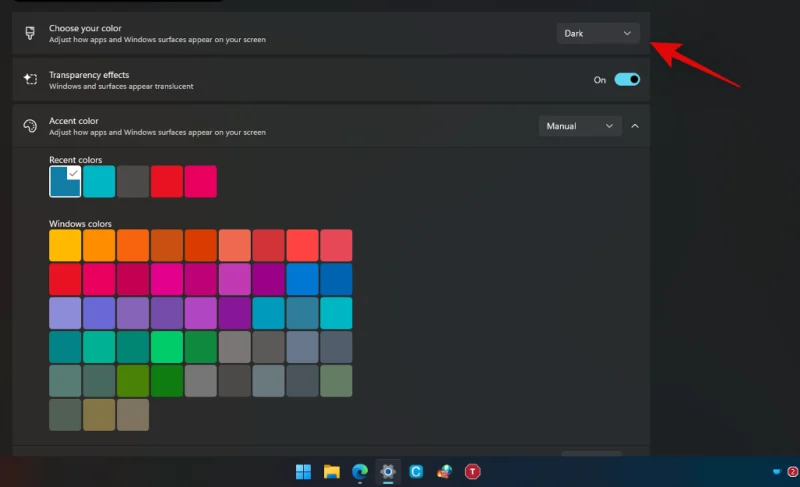The height and width of the screenshot is (487, 800).
Task: Choose the tan brown swatch in Windows colors
Action: (133, 415)
